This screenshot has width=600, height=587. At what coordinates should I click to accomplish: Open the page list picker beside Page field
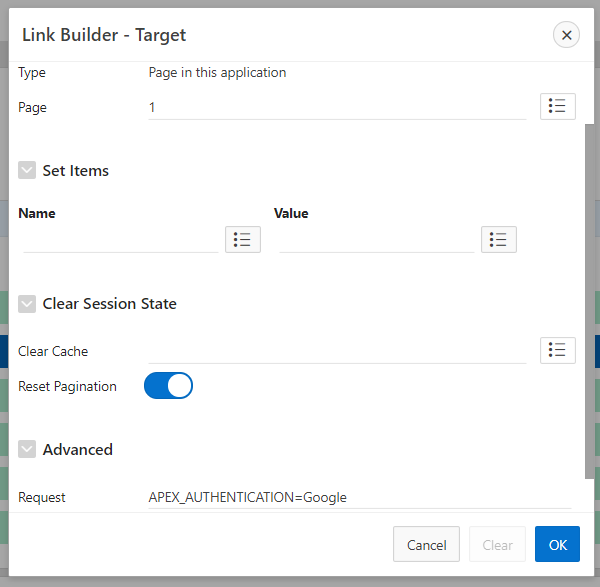[558, 106]
